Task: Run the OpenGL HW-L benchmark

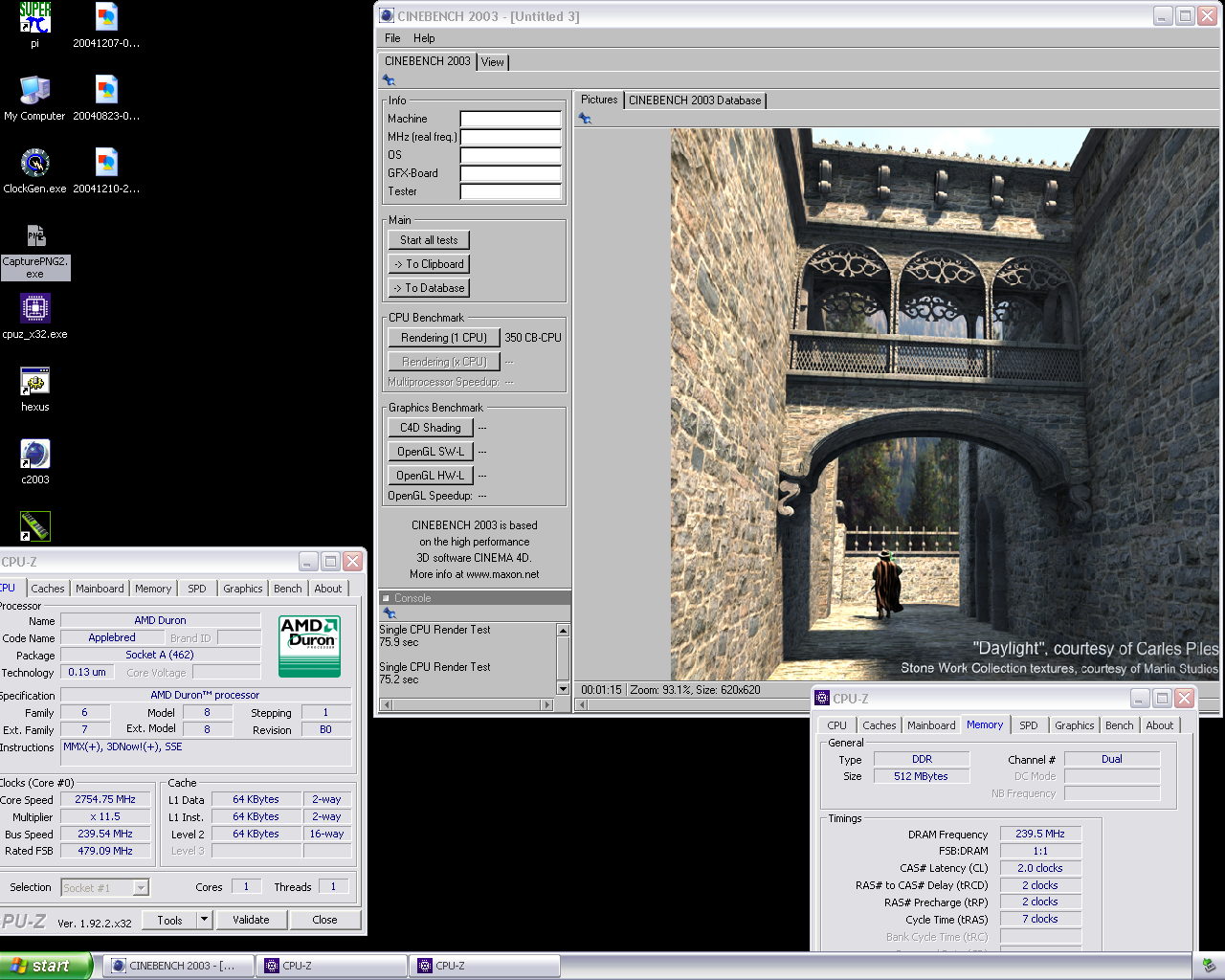Action: pos(431,476)
